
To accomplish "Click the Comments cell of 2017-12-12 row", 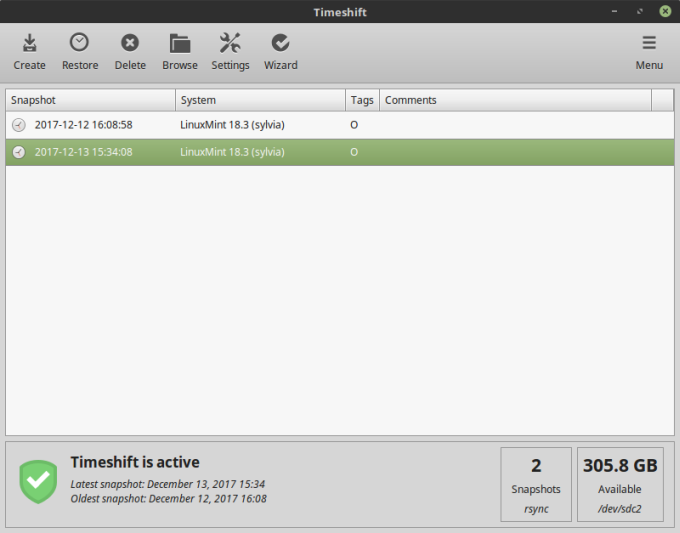I will point(516,125).
